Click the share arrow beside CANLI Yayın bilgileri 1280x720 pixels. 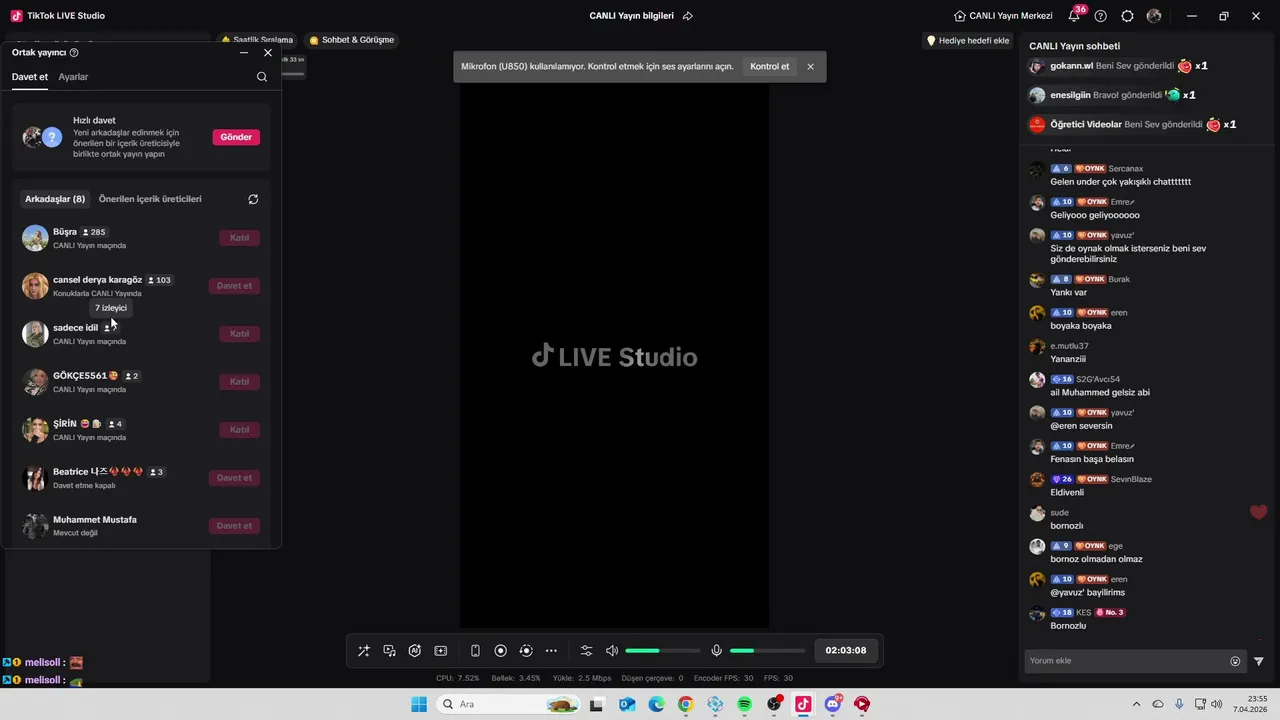pos(688,16)
